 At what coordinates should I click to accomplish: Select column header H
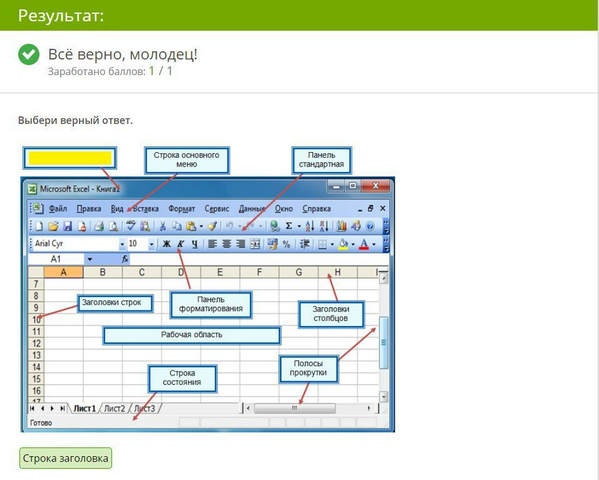338,272
